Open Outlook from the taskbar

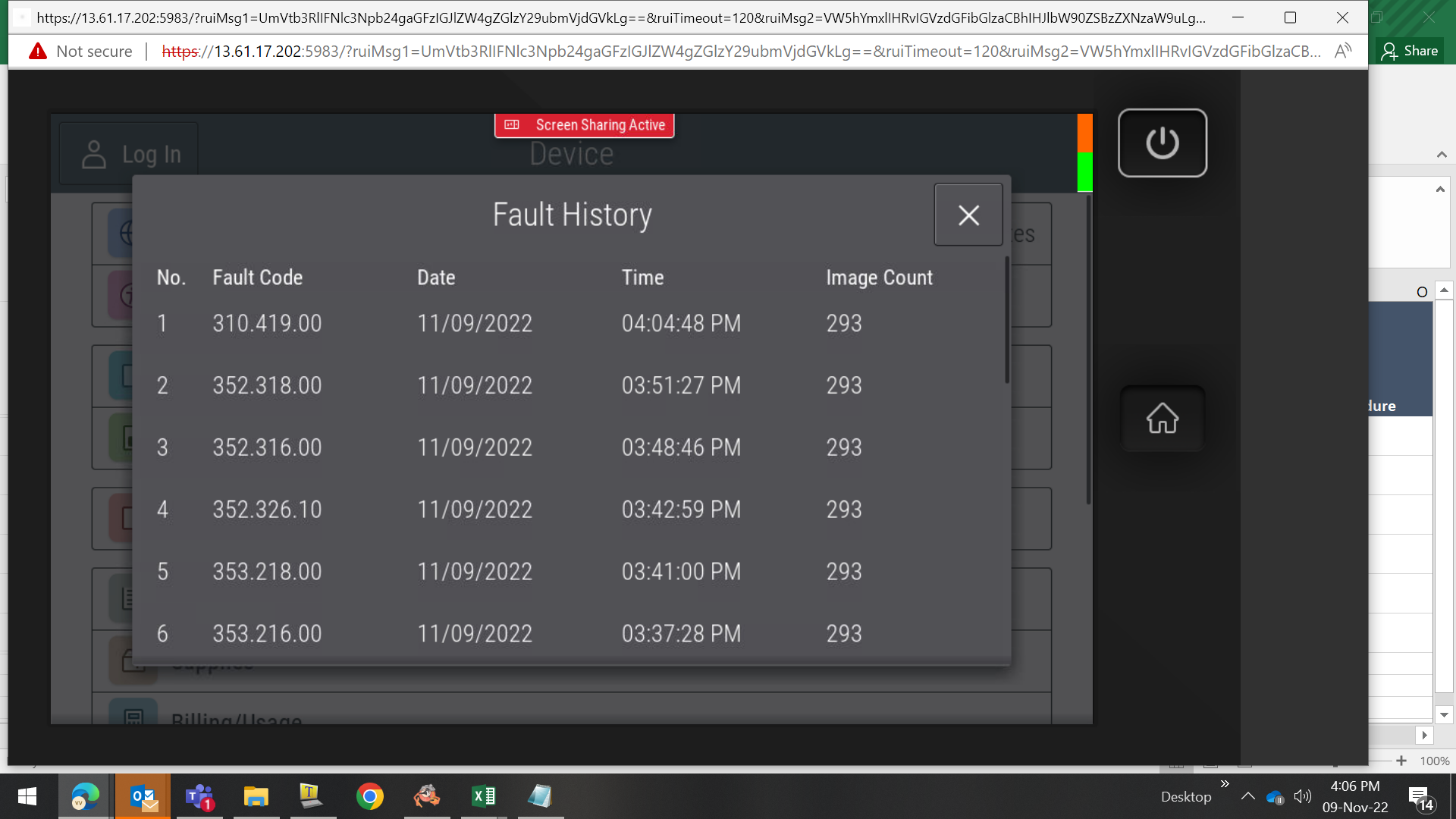(143, 796)
